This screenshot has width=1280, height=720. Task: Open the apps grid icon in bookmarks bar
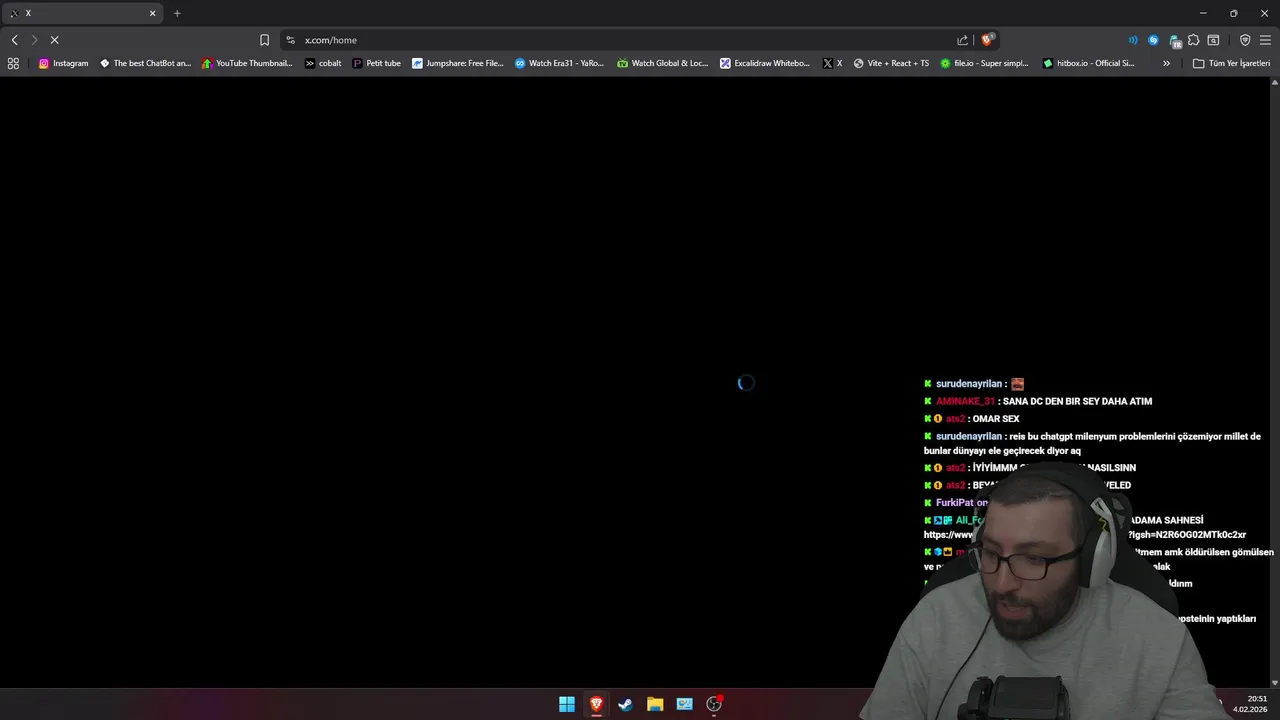13,63
